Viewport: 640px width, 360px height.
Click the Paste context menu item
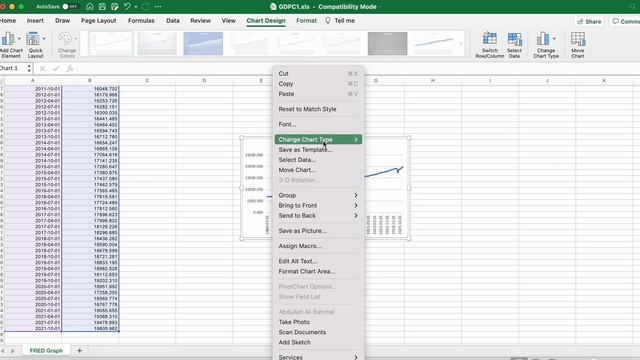tap(318, 94)
